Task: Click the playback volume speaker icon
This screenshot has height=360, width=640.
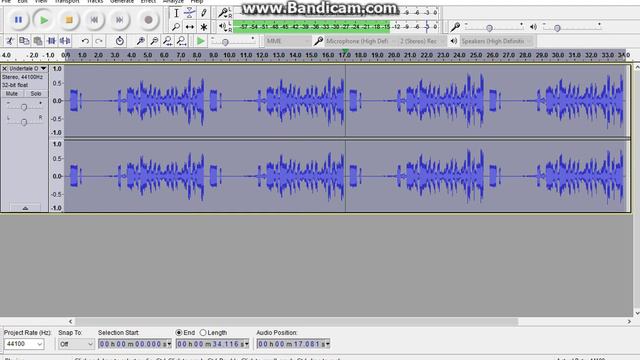Action: pyautogui.click(x=533, y=27)
